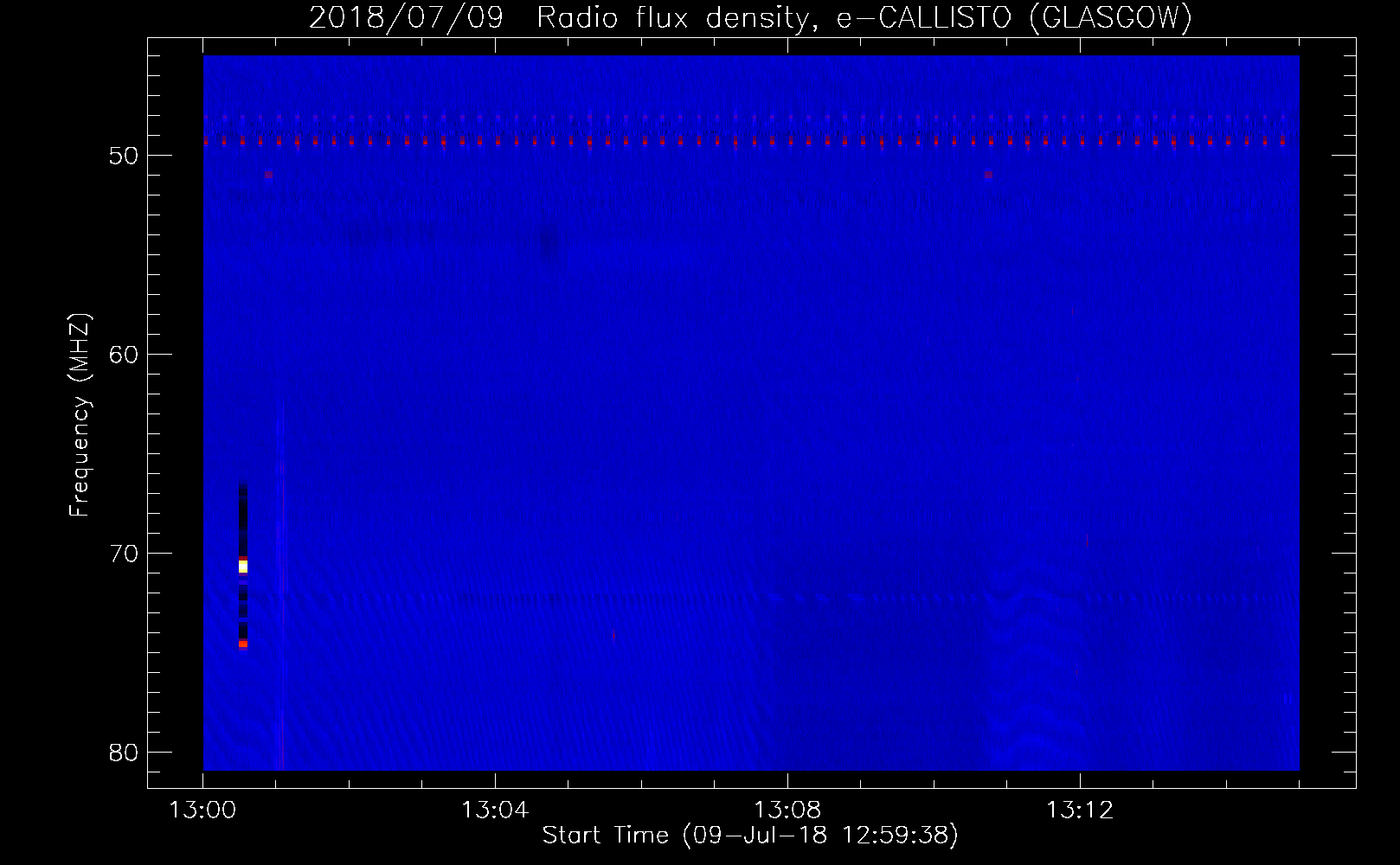Click the 13:00 time axis label
Viewport: 1400px width, 865px height.
(x=203, y=811)
